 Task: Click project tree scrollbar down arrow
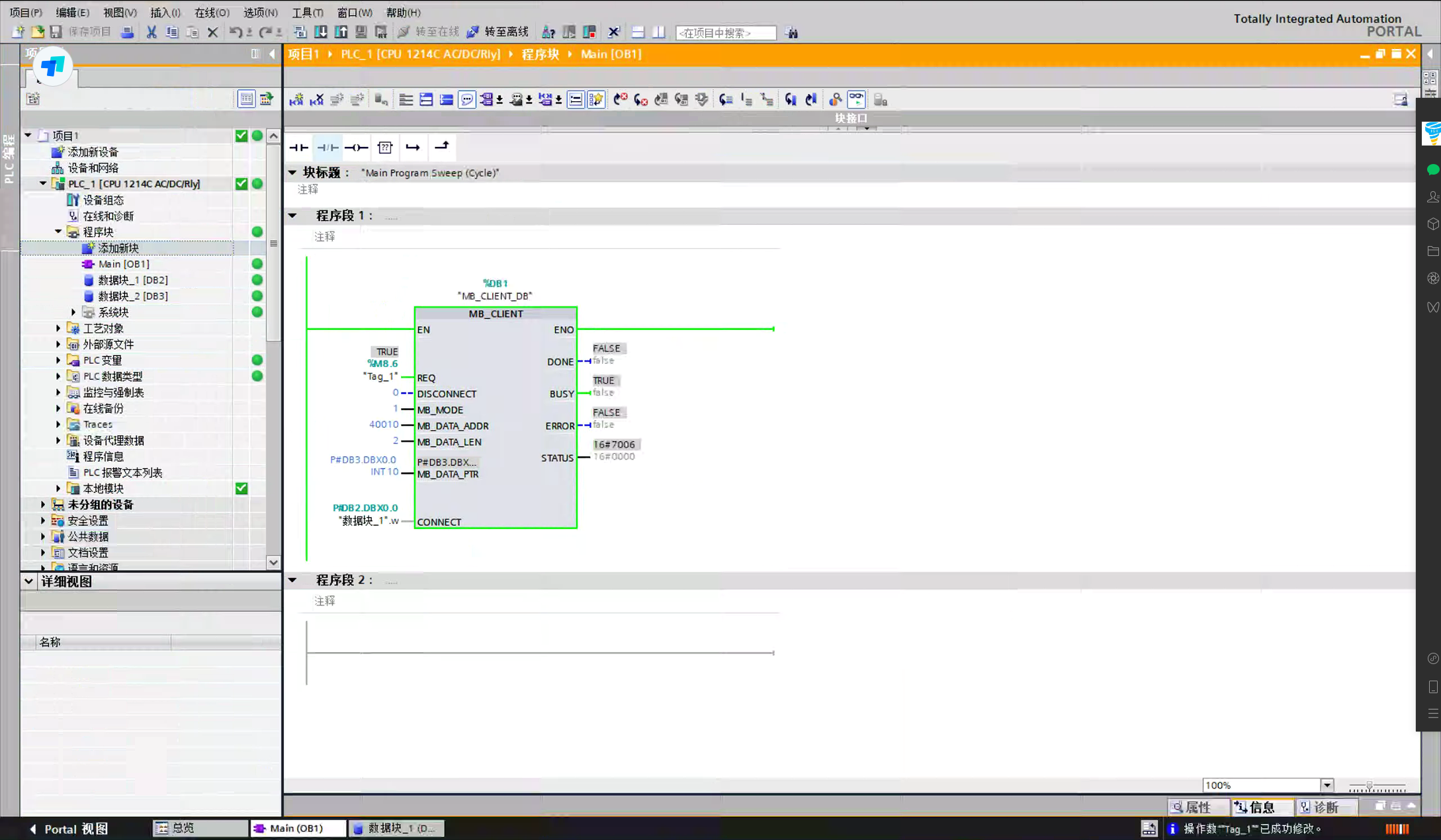click(x=273, y=563)
